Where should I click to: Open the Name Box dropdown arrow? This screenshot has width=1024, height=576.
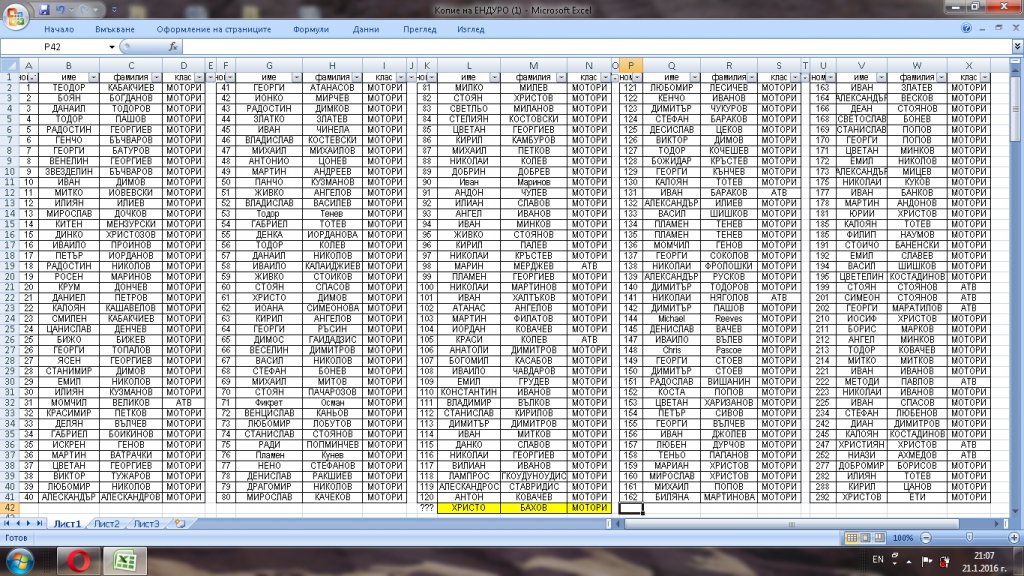(x=112, y=47)
